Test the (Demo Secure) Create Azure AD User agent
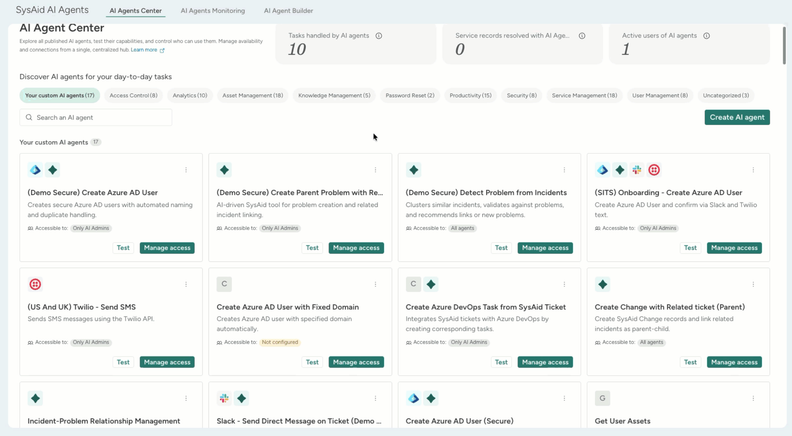This screenshot has height=436, width=792. click(123, 248)
